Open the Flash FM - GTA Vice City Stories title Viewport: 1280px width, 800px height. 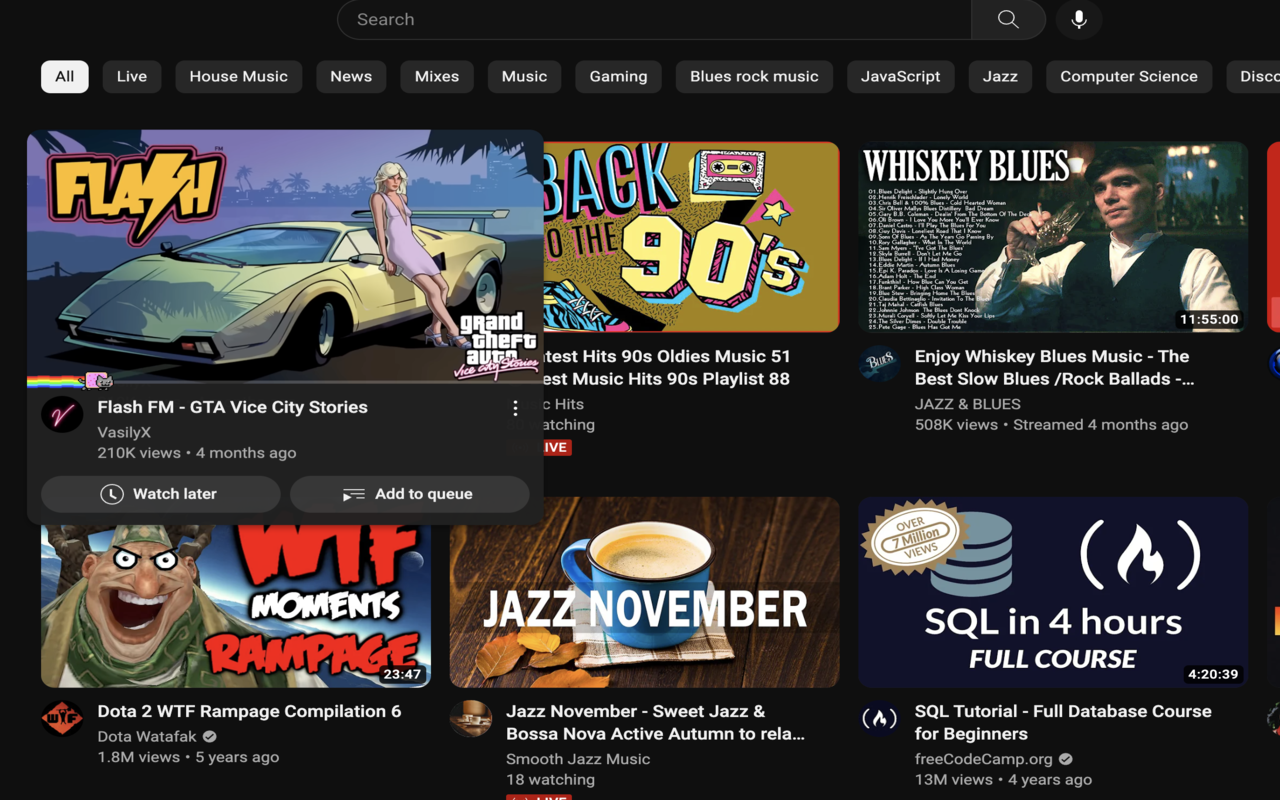232,407
